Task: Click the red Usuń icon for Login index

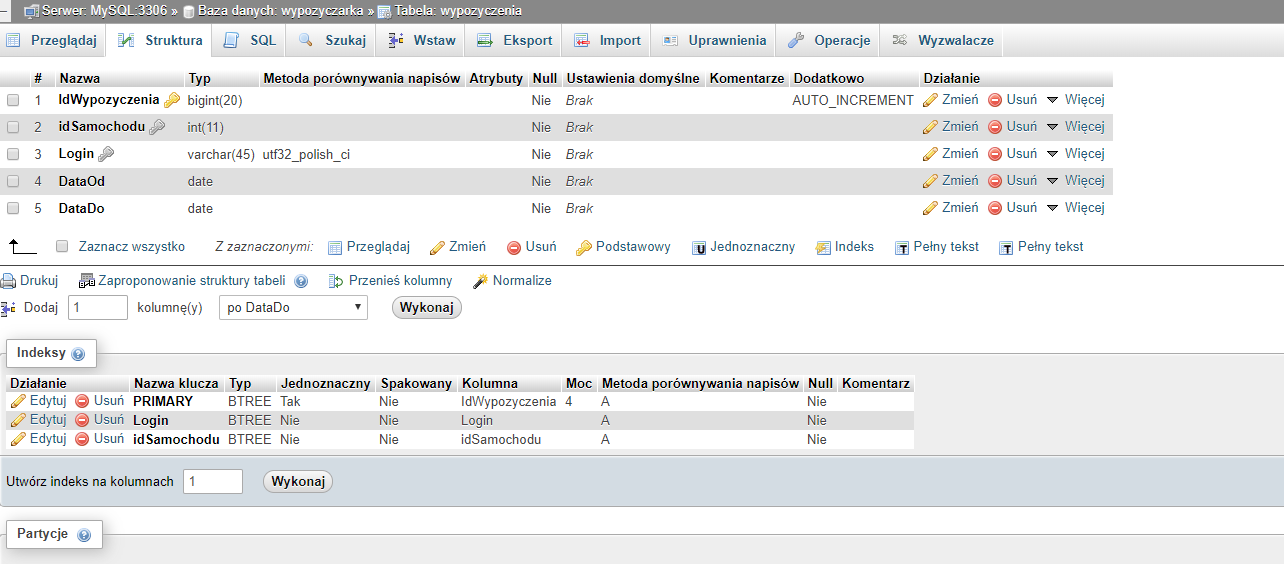Action: click(x=82, y=420)
